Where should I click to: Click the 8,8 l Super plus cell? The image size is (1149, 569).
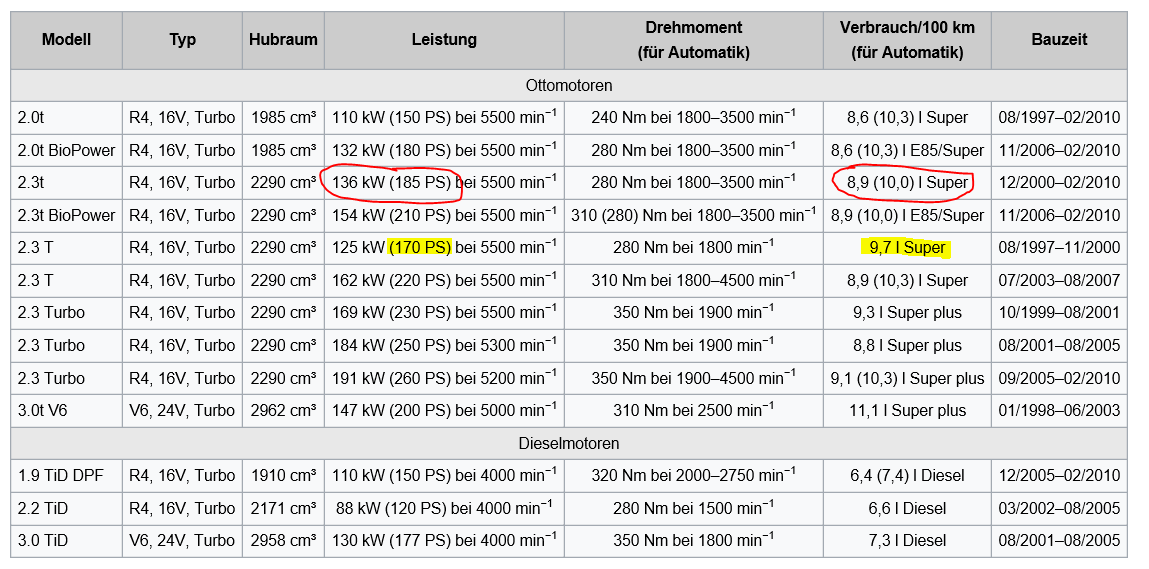(x=907, y=345)
